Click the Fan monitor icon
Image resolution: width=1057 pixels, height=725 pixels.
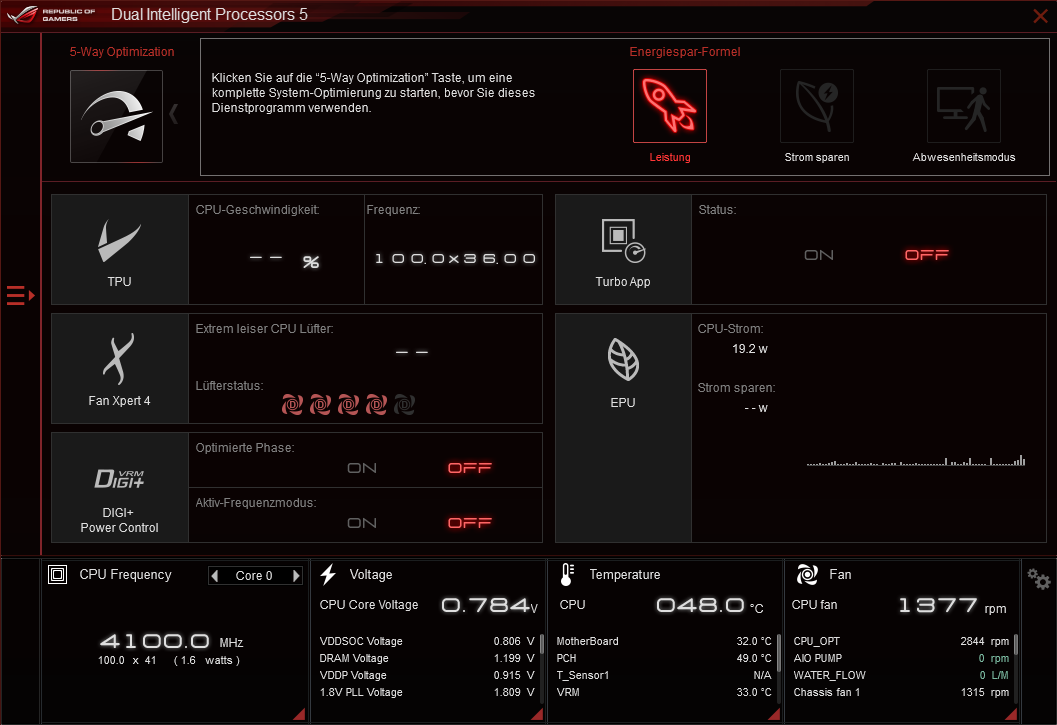click(807, 575)
